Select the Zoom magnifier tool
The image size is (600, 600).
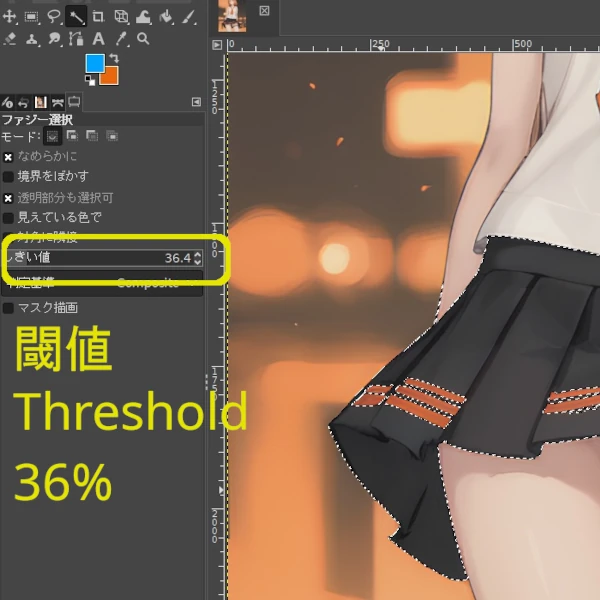[143, 39]
